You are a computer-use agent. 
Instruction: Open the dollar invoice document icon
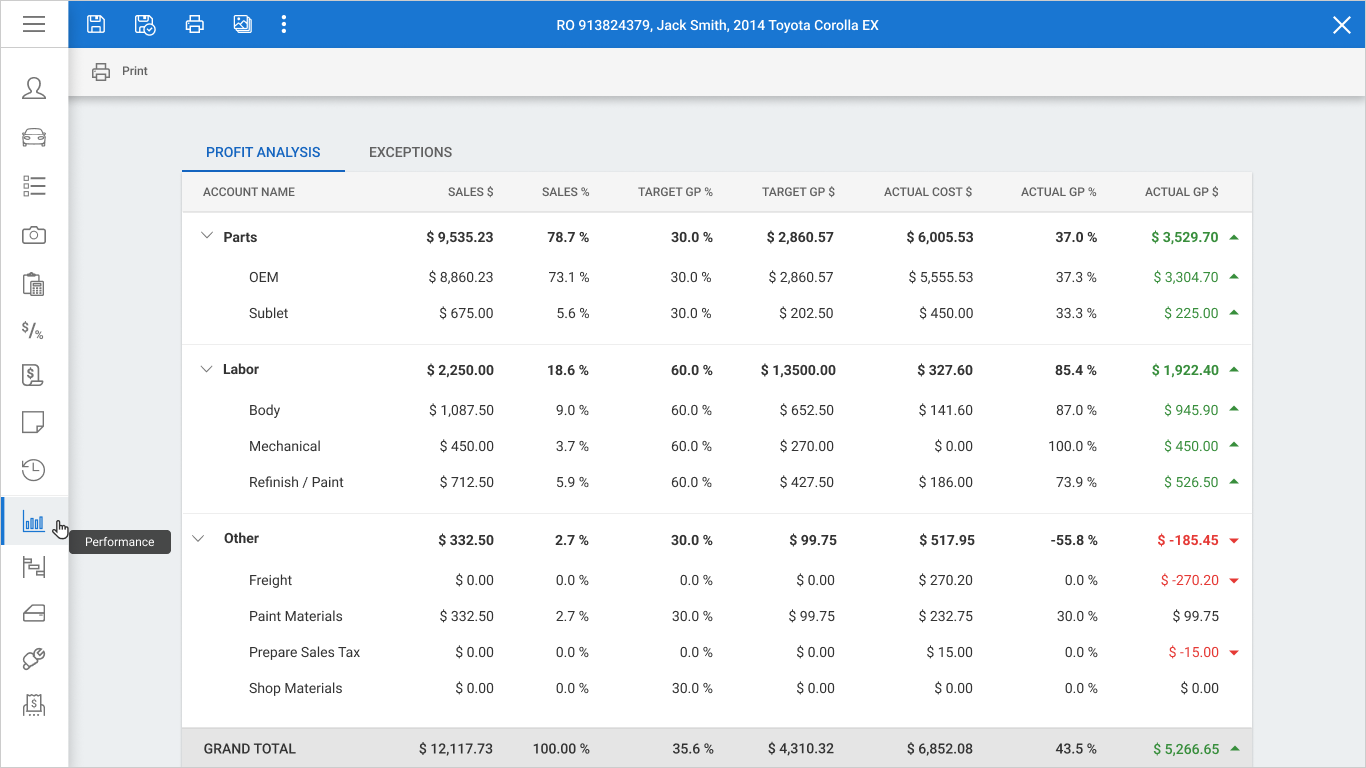(x=33, y=375)
